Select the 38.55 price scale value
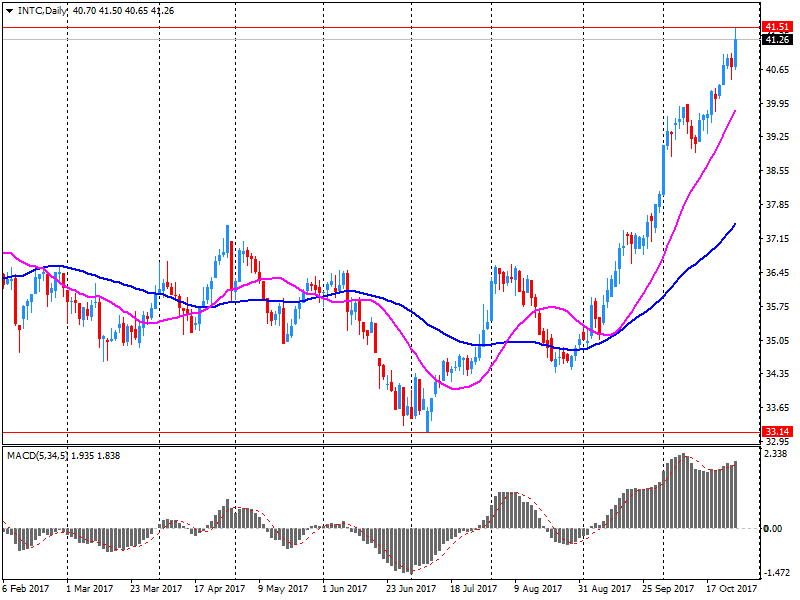Viewport: 800px width, 600px height. click(778, 171)
